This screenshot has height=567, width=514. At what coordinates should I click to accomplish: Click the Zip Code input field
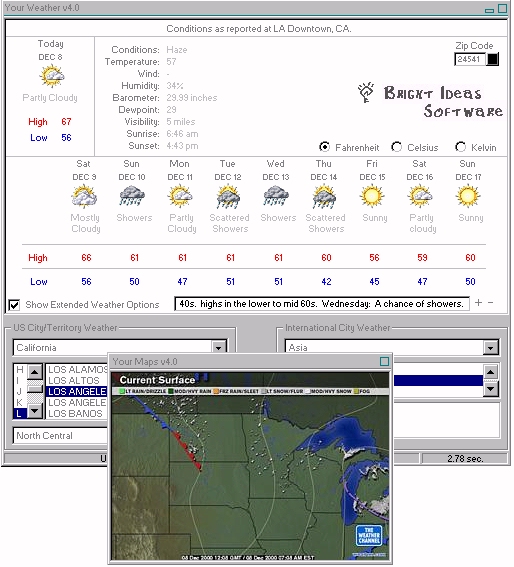pos(470,59)
